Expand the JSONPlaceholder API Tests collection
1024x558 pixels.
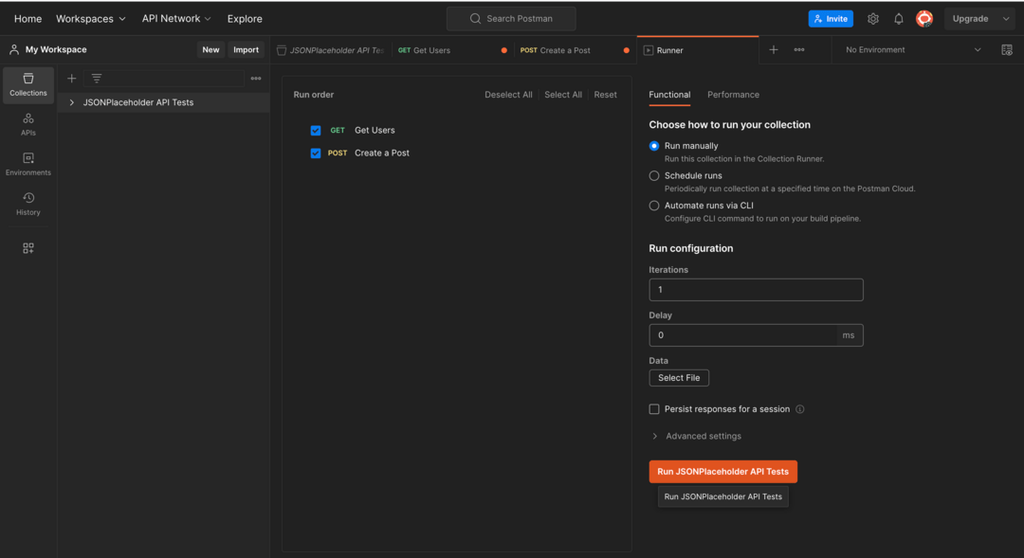coord(72,102)
